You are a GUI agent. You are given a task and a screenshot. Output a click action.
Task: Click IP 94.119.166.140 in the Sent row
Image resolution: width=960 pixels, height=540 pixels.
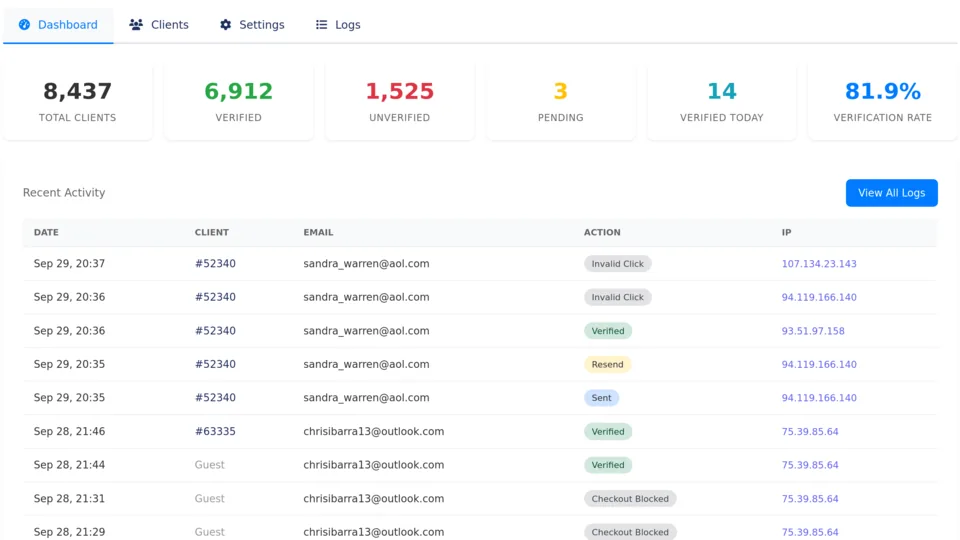tap(819, 398)
